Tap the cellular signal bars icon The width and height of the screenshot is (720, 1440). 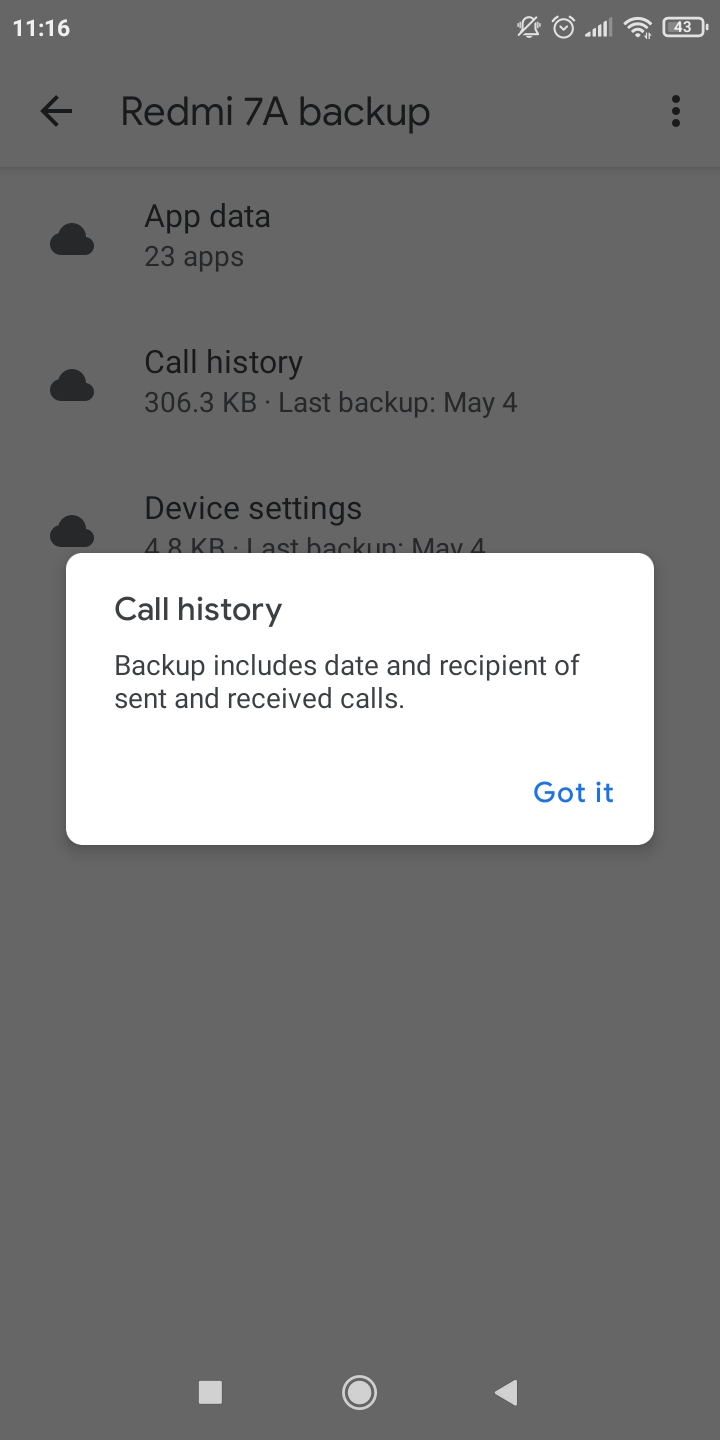pyautogui.click(x=598, y=29)
